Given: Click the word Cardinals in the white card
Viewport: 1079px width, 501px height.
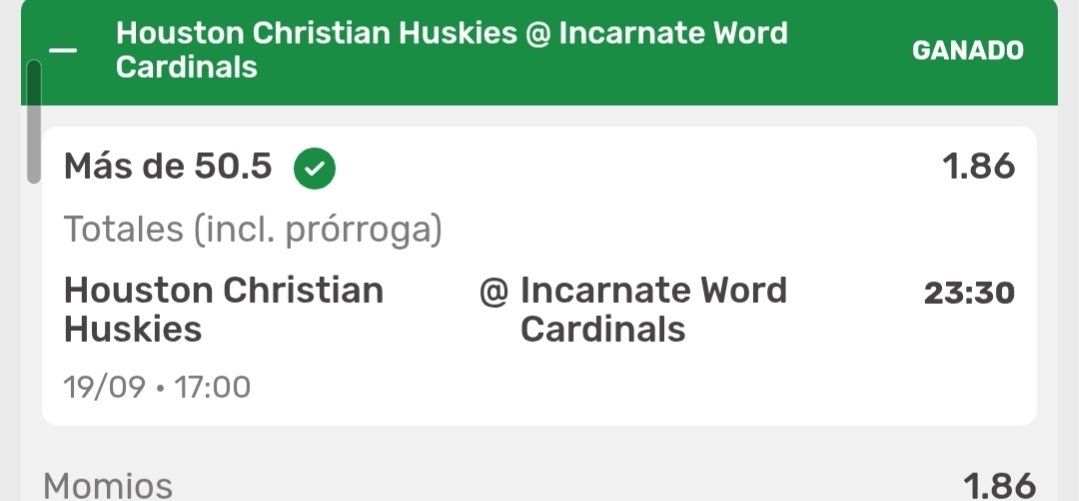Looking at the screenshot, I should 603,329.
